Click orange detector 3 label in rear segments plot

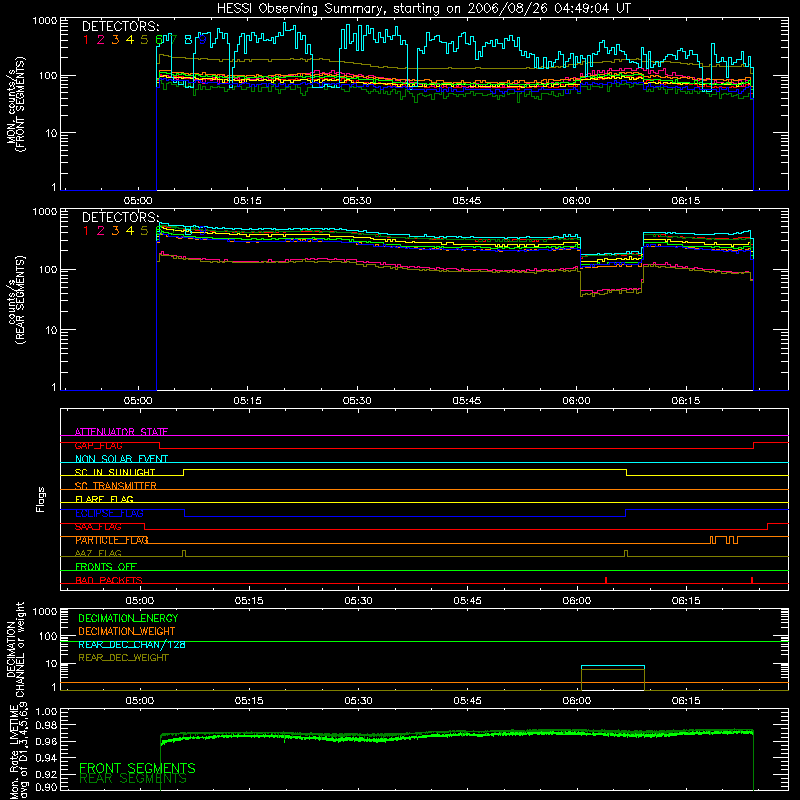115,231
